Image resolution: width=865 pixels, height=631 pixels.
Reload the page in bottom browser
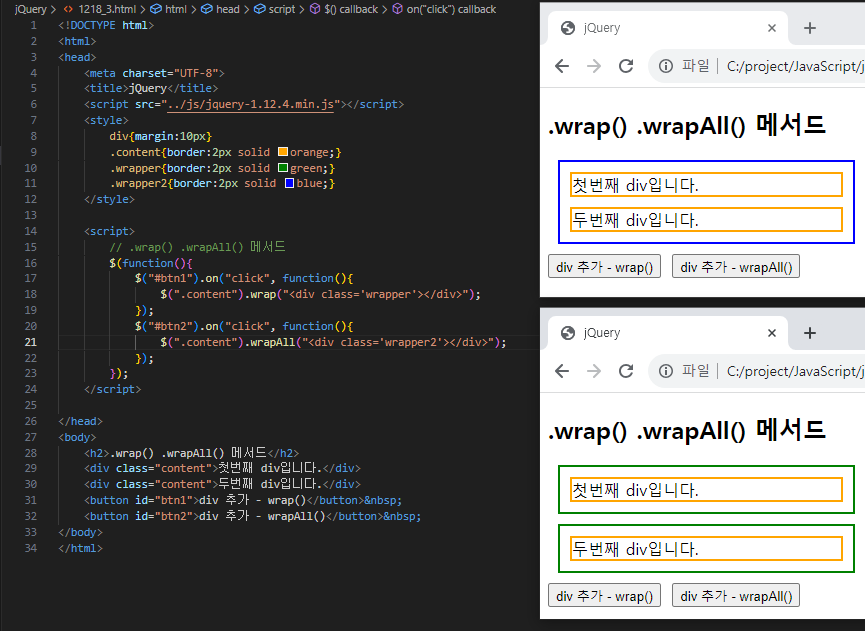[x=626, y=371]
